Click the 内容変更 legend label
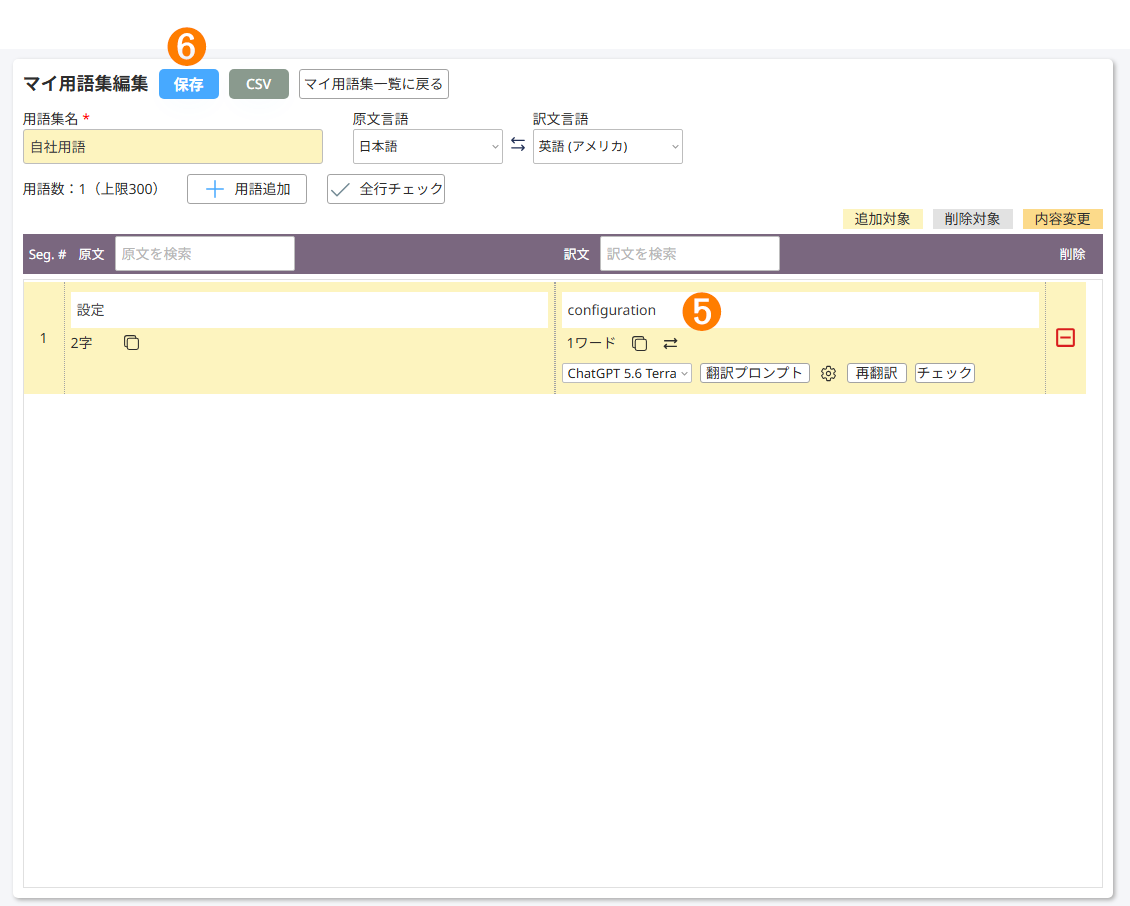 click(1062, 219)
